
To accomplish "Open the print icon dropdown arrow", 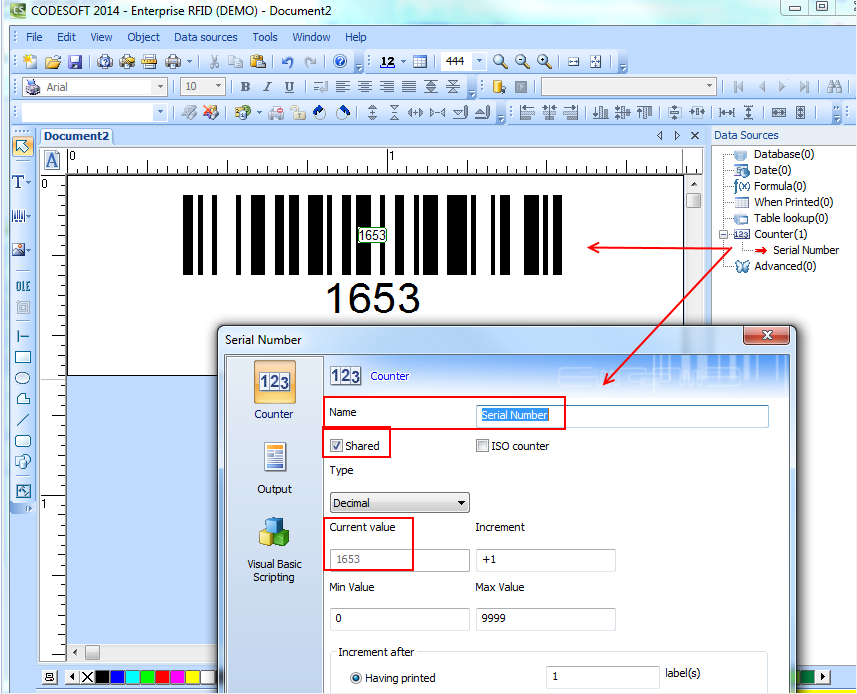I will (189, 62).
